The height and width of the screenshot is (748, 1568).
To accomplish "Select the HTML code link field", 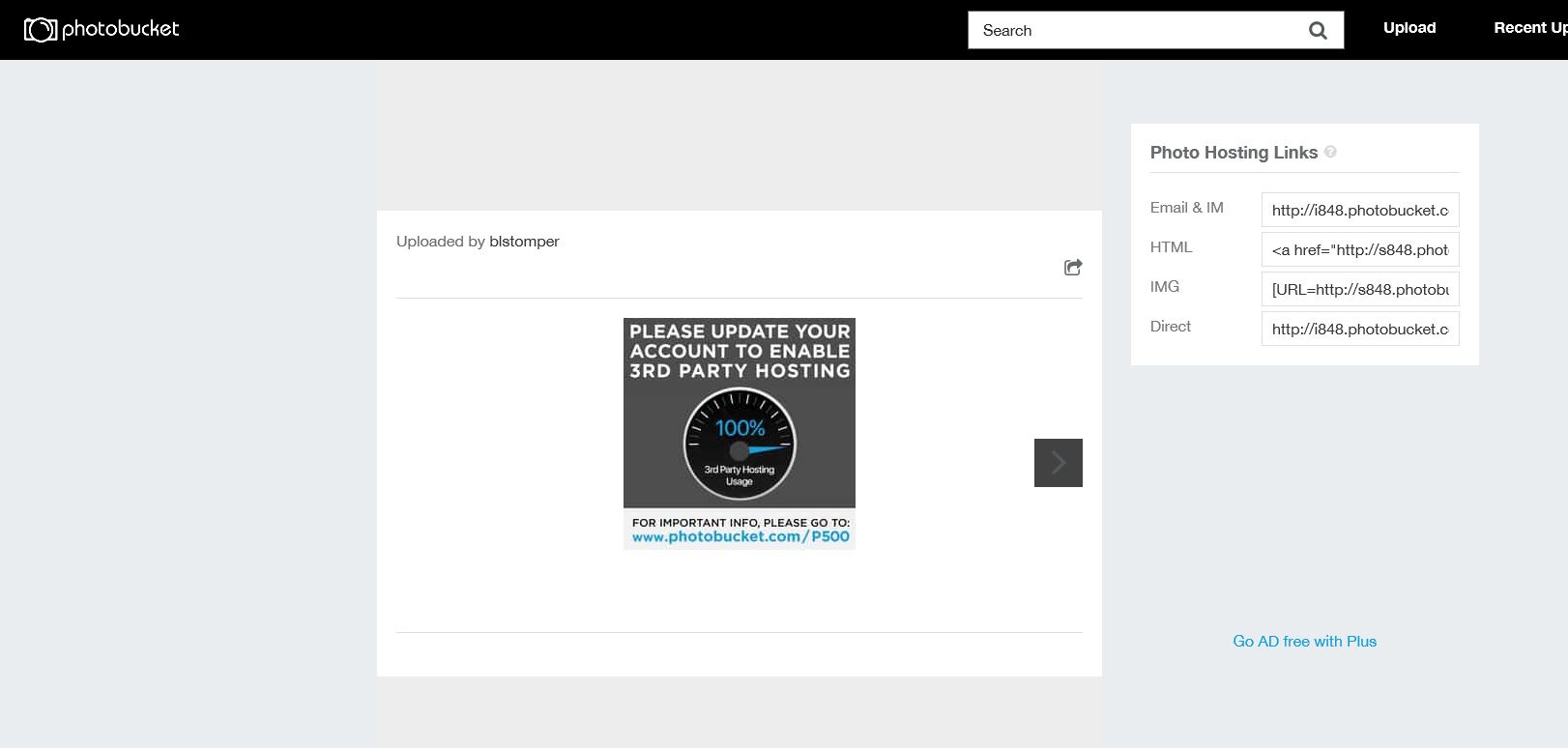I will 1359,249.
